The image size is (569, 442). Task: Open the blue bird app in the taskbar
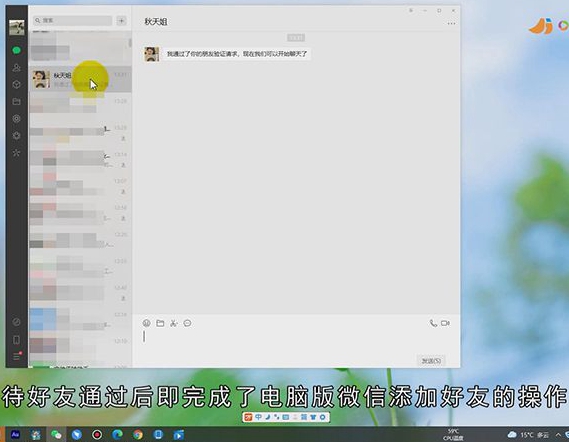click(x=77, y=434)
